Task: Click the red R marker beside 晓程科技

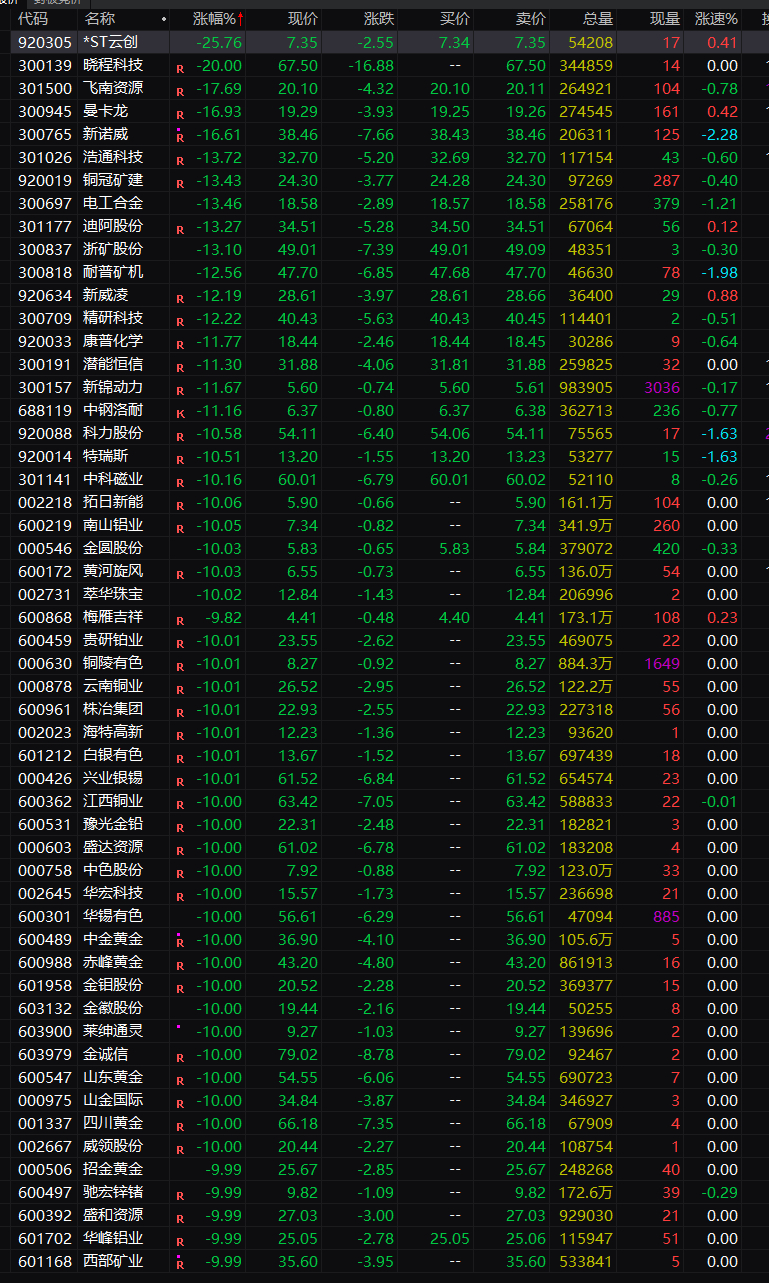Action: pos(180,69)
